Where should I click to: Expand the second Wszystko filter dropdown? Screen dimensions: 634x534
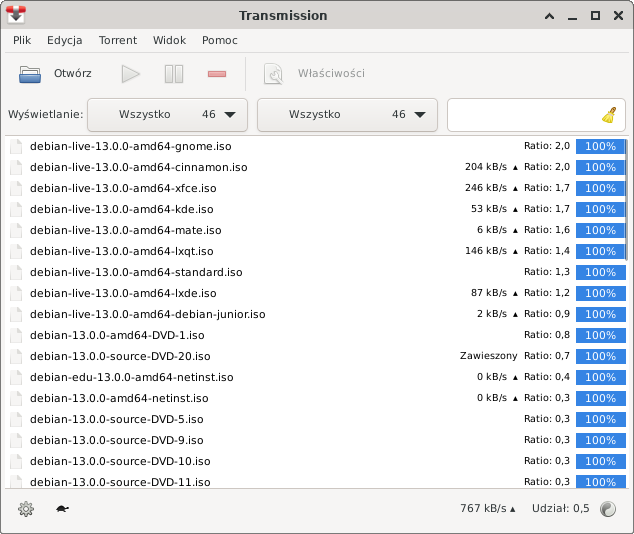click(347, 115)
